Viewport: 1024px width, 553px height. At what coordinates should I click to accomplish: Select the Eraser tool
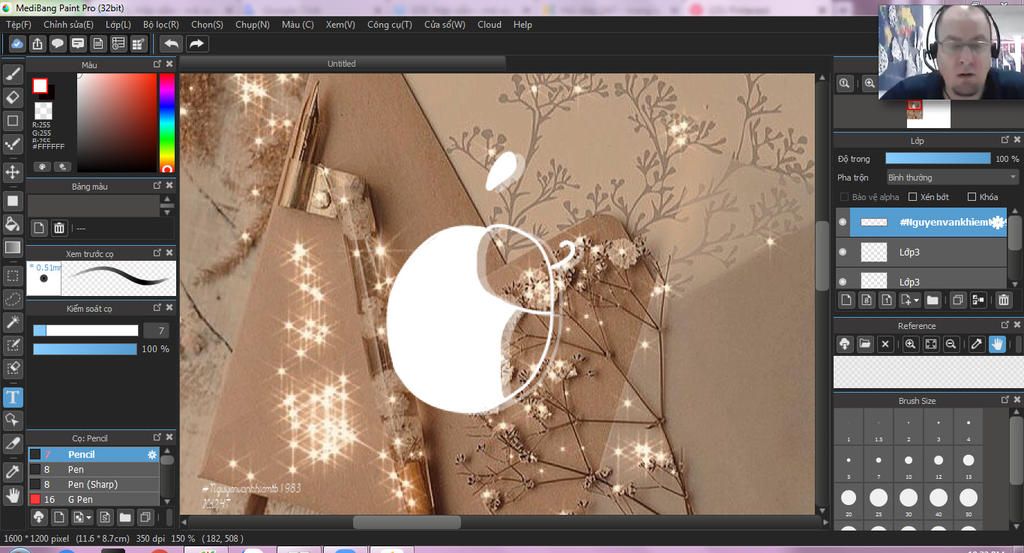click(12, 97)
